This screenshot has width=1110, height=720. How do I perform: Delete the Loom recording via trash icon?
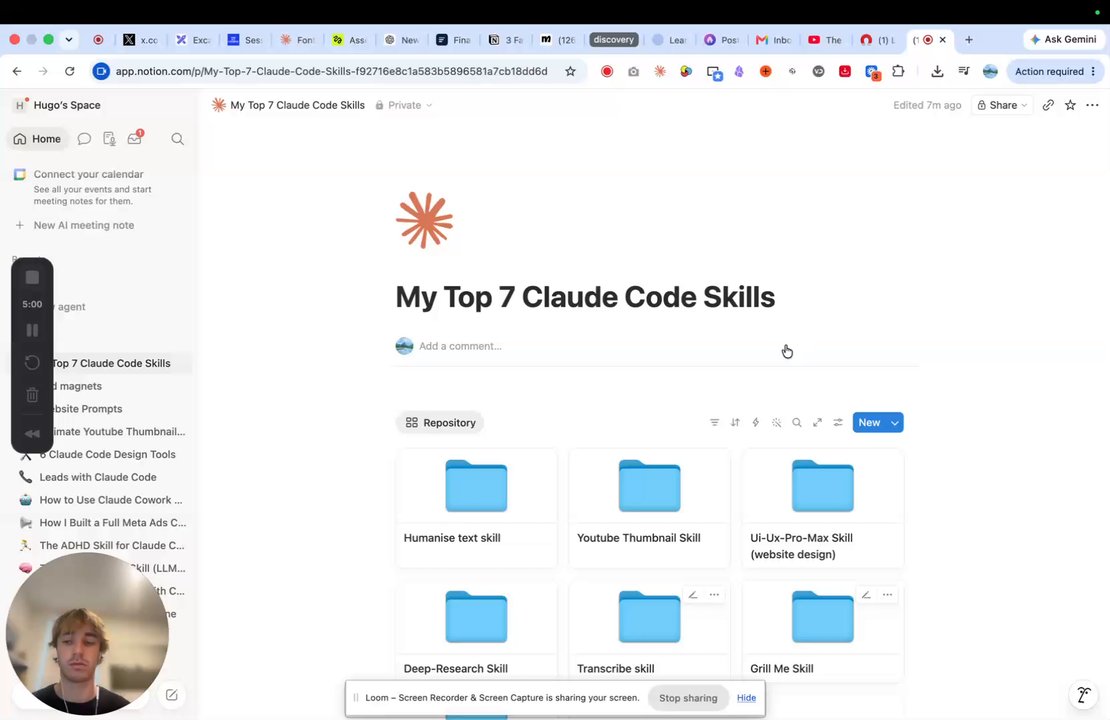tap(32, 395)
